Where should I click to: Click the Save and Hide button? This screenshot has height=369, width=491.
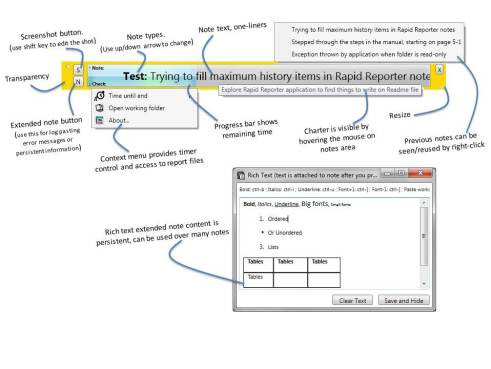pyautogui.click(x=404, y=300)
